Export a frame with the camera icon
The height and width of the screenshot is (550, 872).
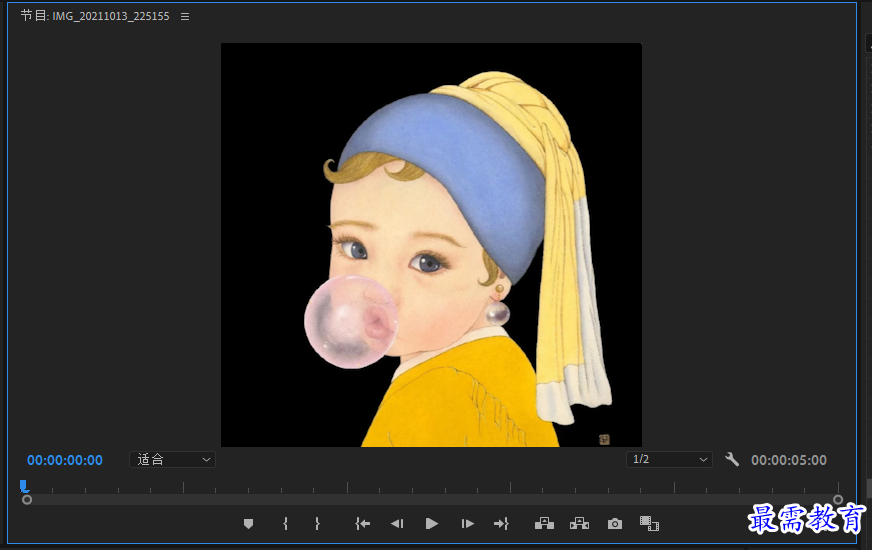tap(615, 523)
